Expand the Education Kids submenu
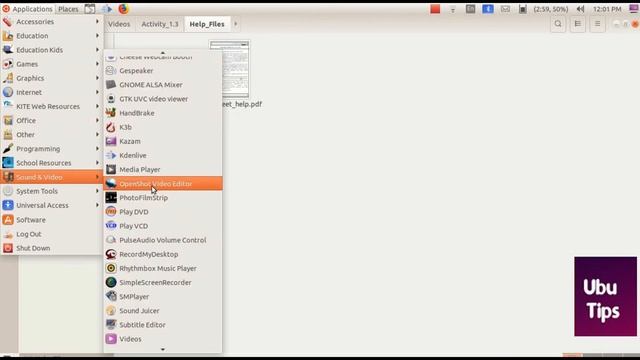 (x=51, y=50)
